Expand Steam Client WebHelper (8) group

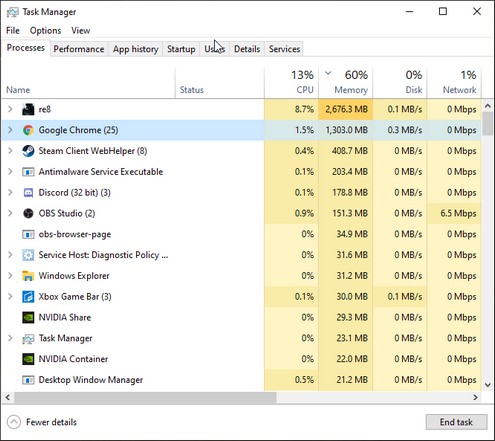(x=10, y=151)
